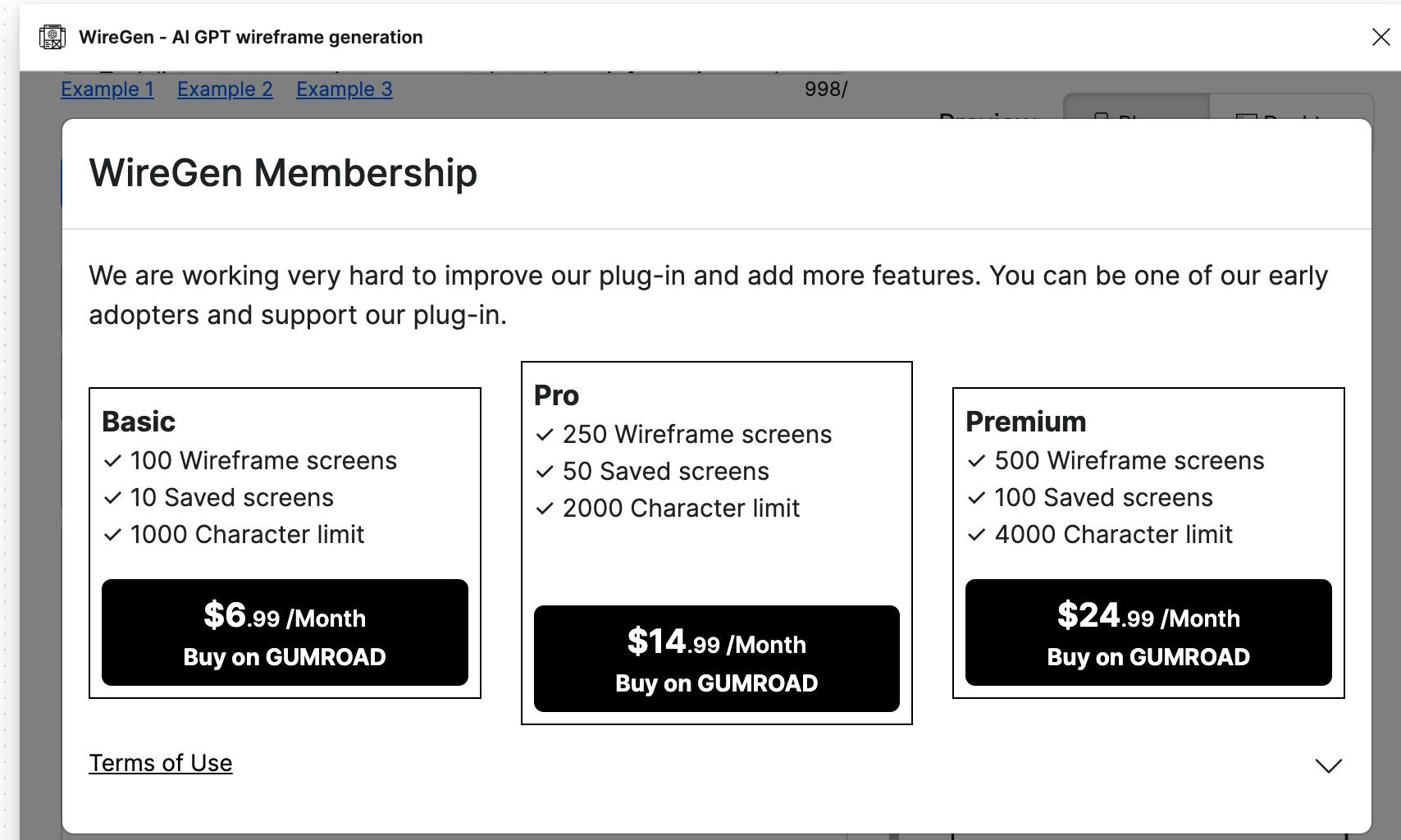Image resolution: width=1401 pixels, height=840 pixels.
Task: Click the WireGen plugin logo icon
Action: click(x=52, y=37)
